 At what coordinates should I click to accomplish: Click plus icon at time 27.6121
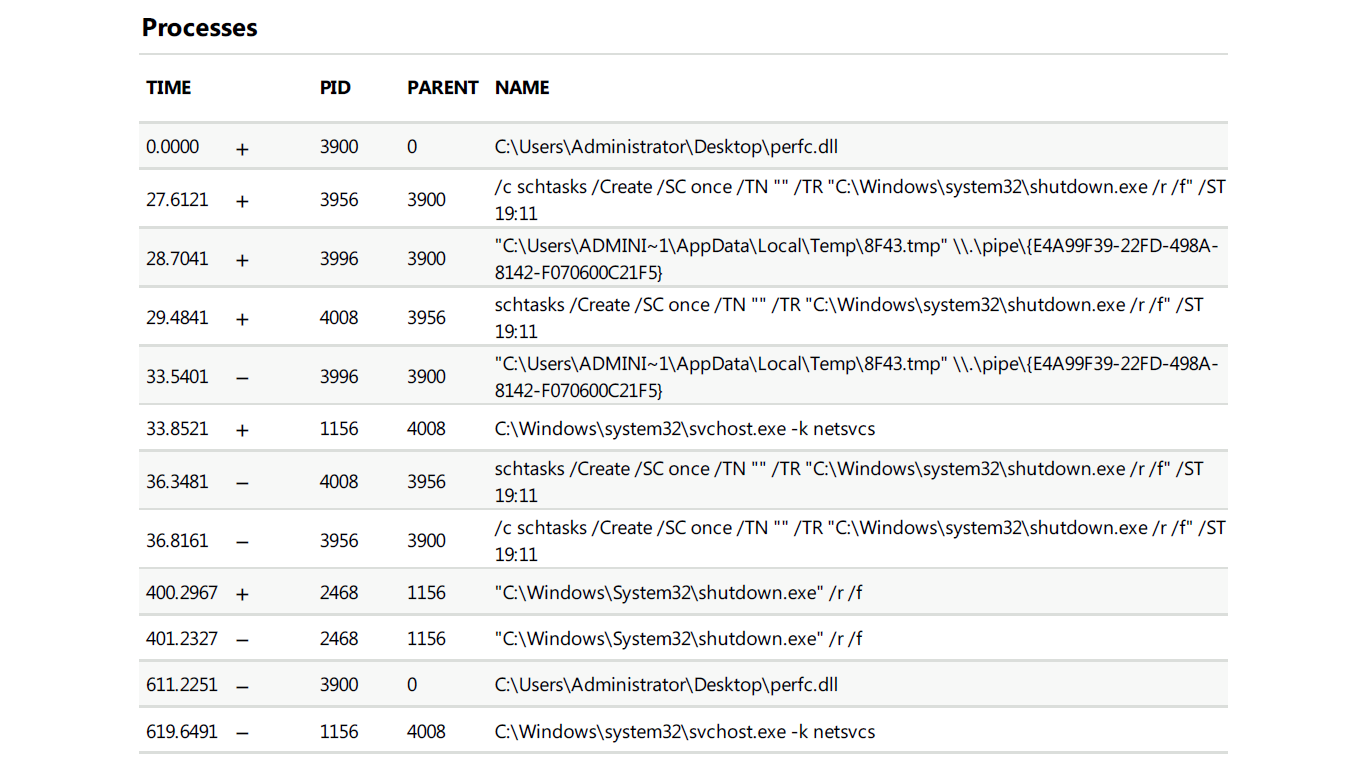(x=242, y=201)
